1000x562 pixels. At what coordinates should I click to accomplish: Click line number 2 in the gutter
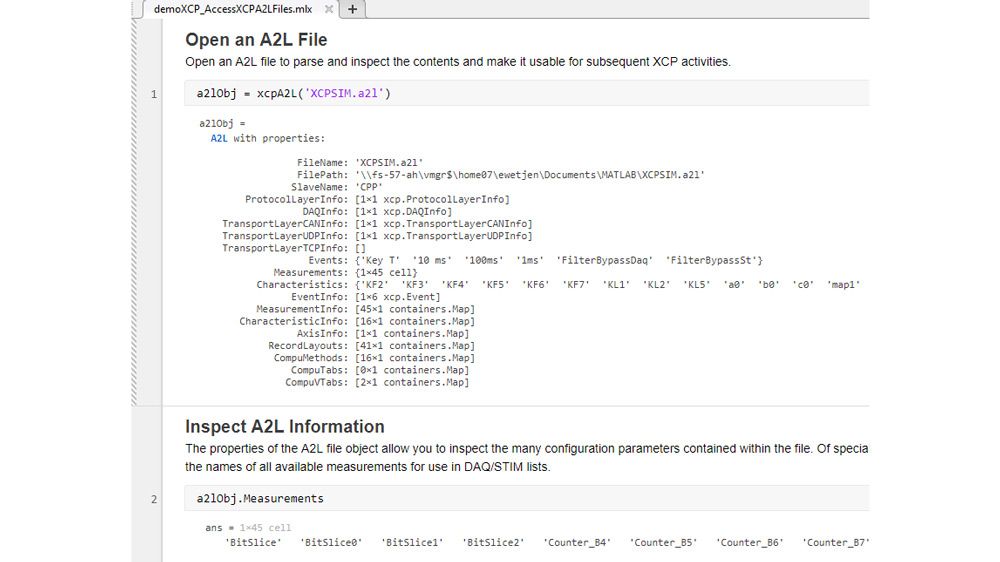click(x=153, y=498)
